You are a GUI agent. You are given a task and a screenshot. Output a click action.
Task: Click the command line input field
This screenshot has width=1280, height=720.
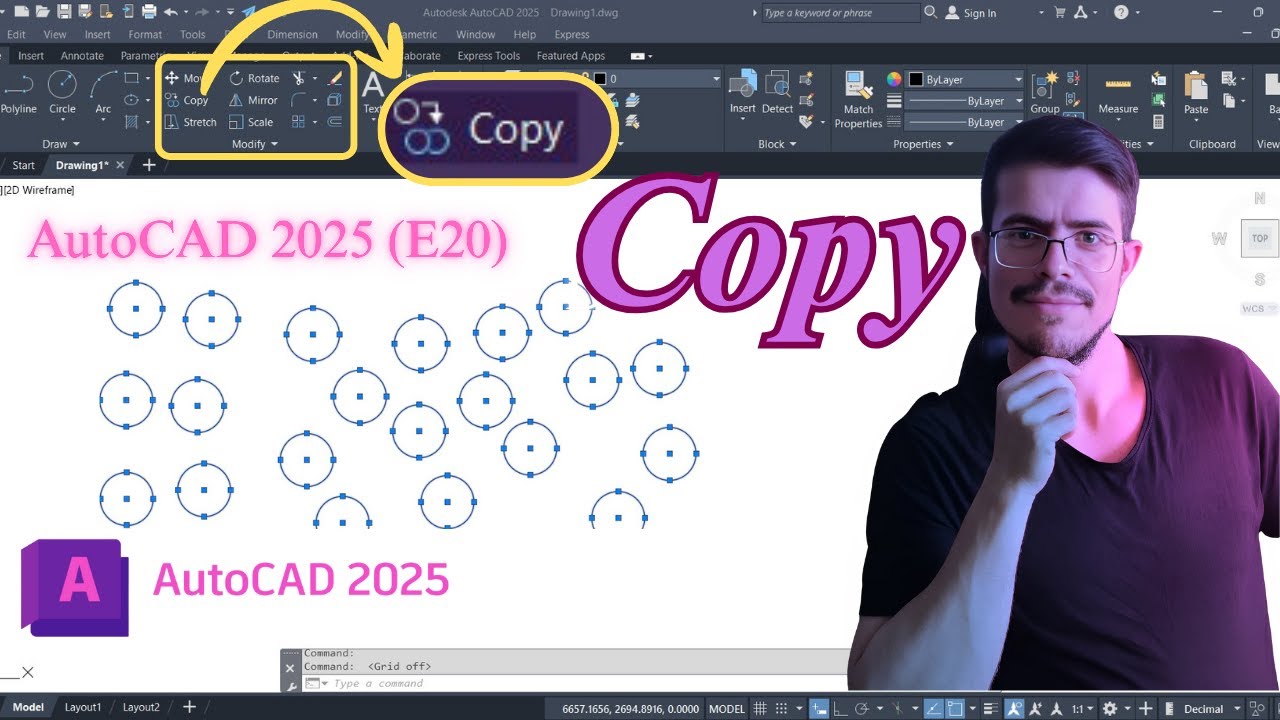[575, 684]
